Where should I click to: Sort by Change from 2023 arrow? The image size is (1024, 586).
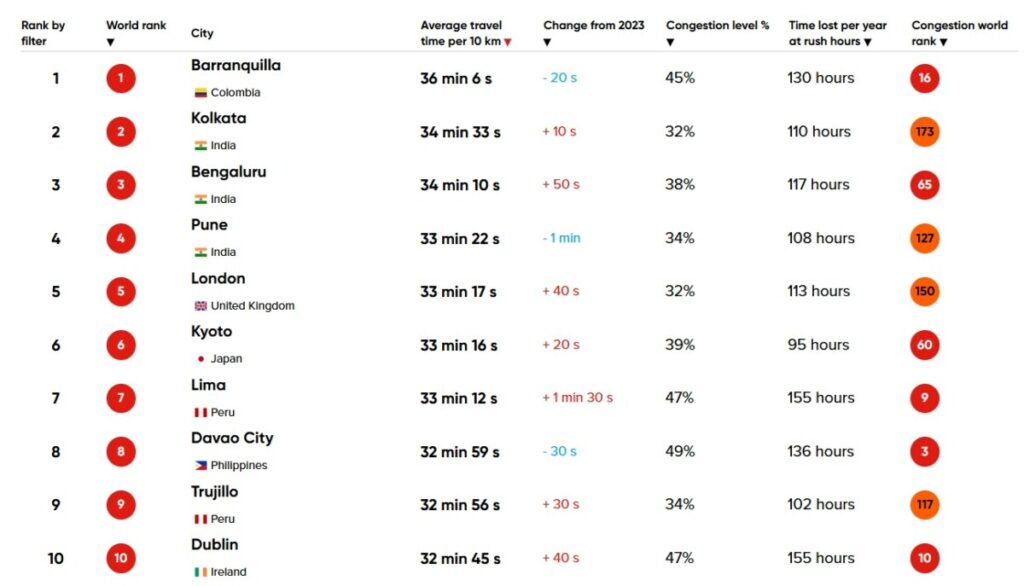[547, 42]
